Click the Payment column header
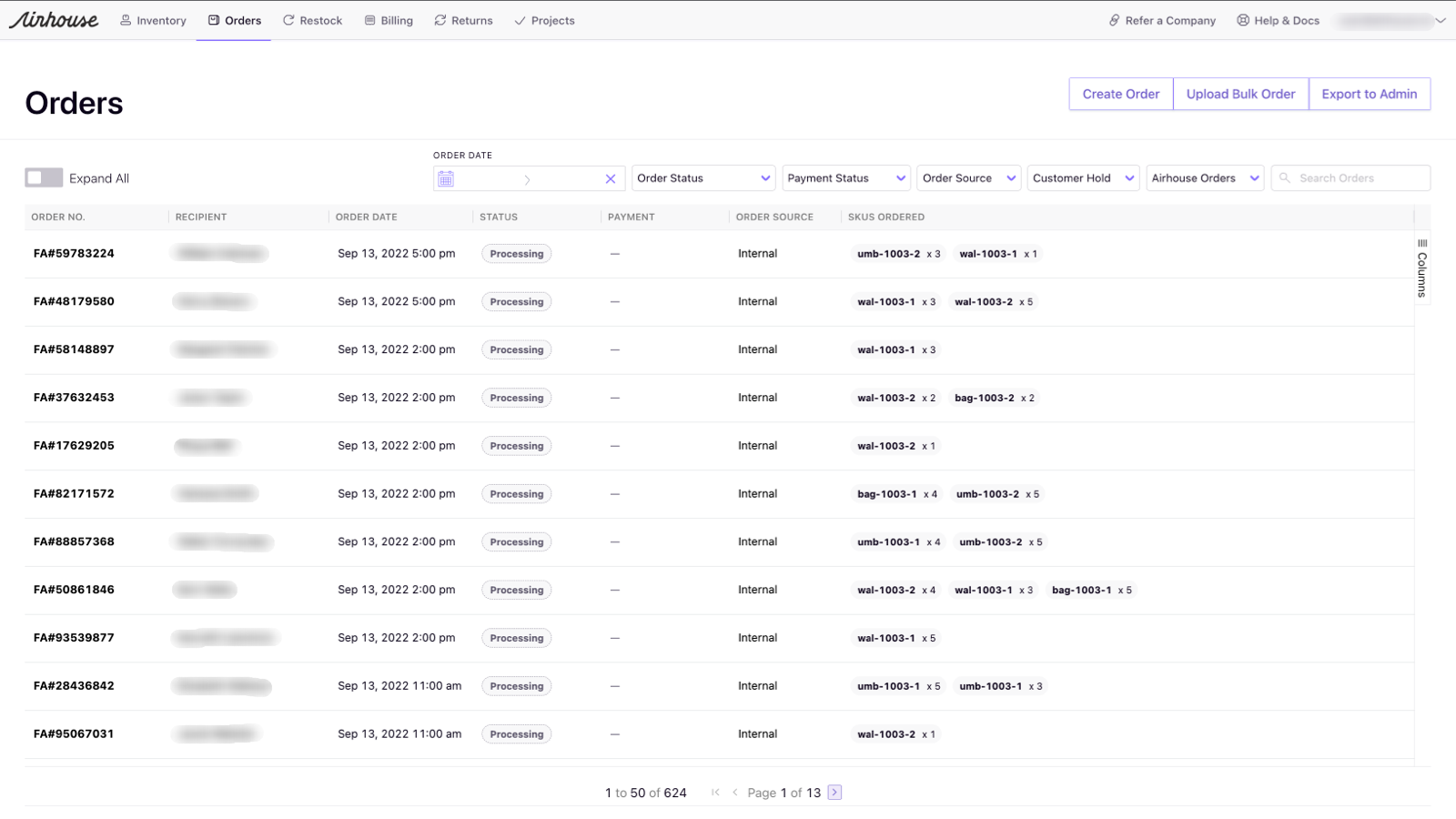Screen dimensions: 1456x819 pos(631,217)
